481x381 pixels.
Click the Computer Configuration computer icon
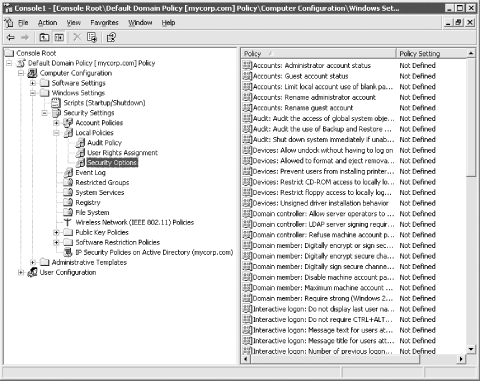[32, 73]
